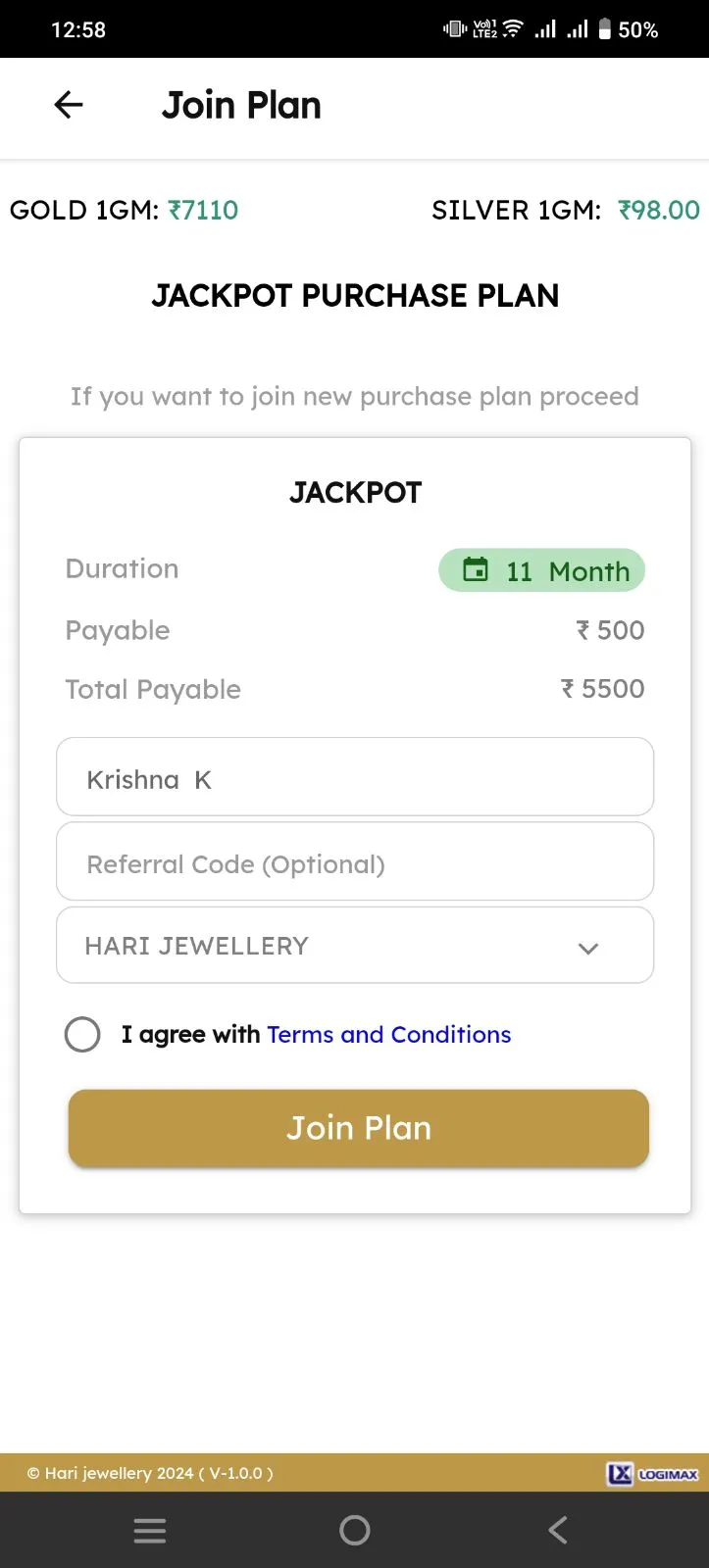This screenshot has height=1568, width=709.
Task: Click the gold Join Plan button
Action: [359, 1128]
